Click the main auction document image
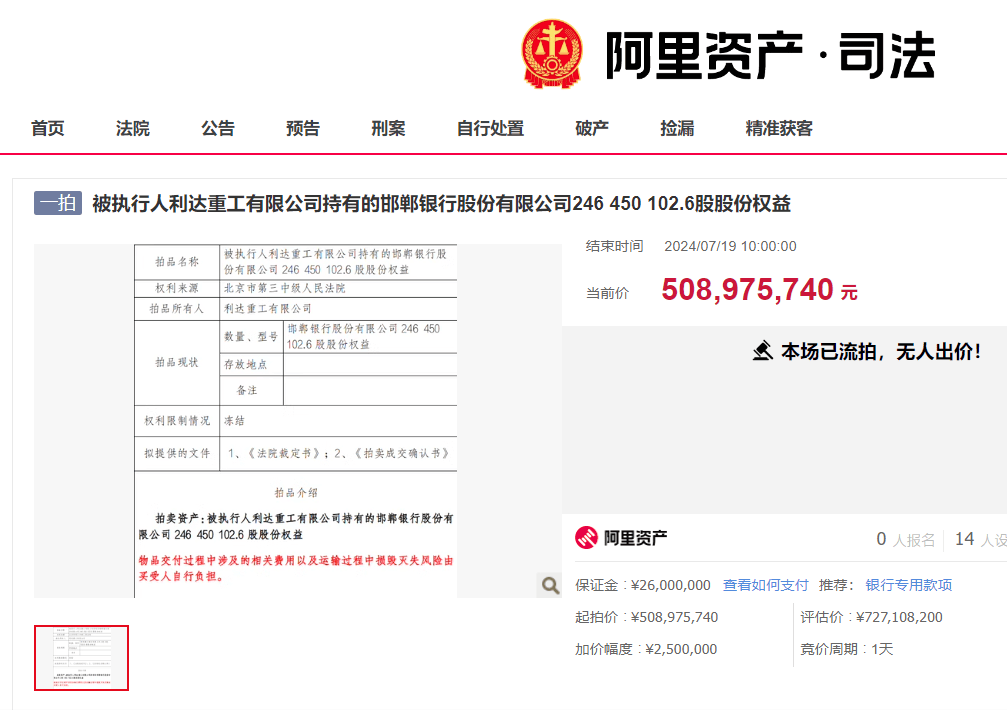Viewport: 1007px width, 710px height. pos(296,420)
